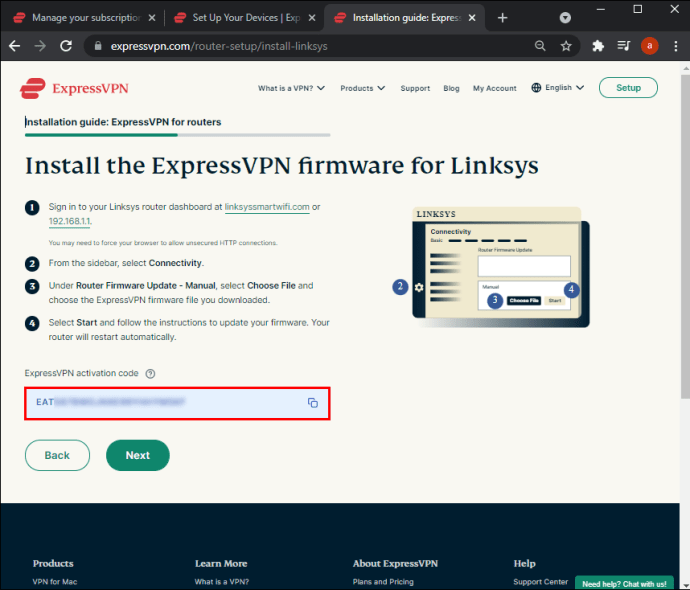Viewport: 690px width, 590px height.
Task: Open the activation code help question mark
Action: click(x=150, y=374)
